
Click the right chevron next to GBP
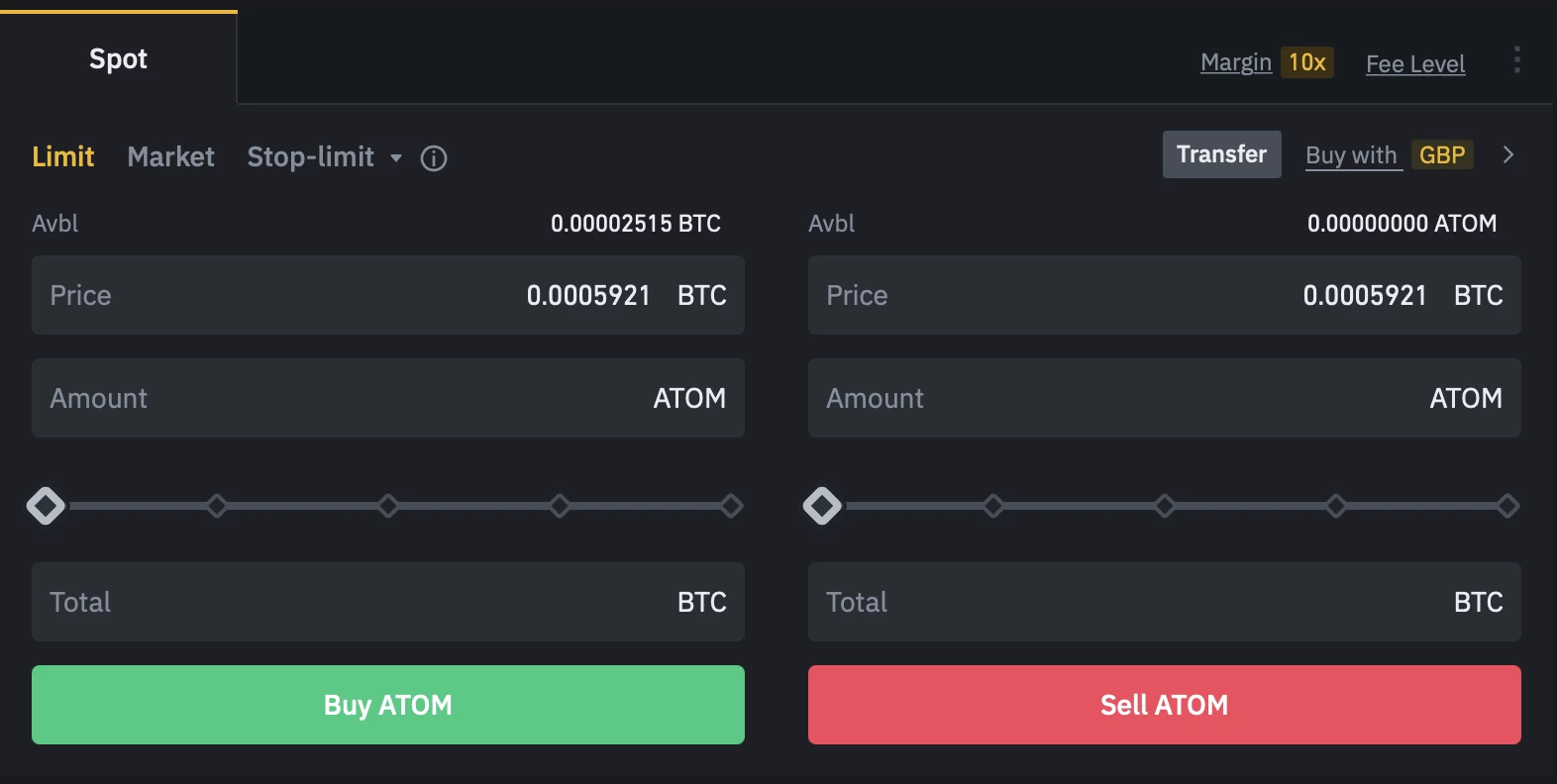1507,155
